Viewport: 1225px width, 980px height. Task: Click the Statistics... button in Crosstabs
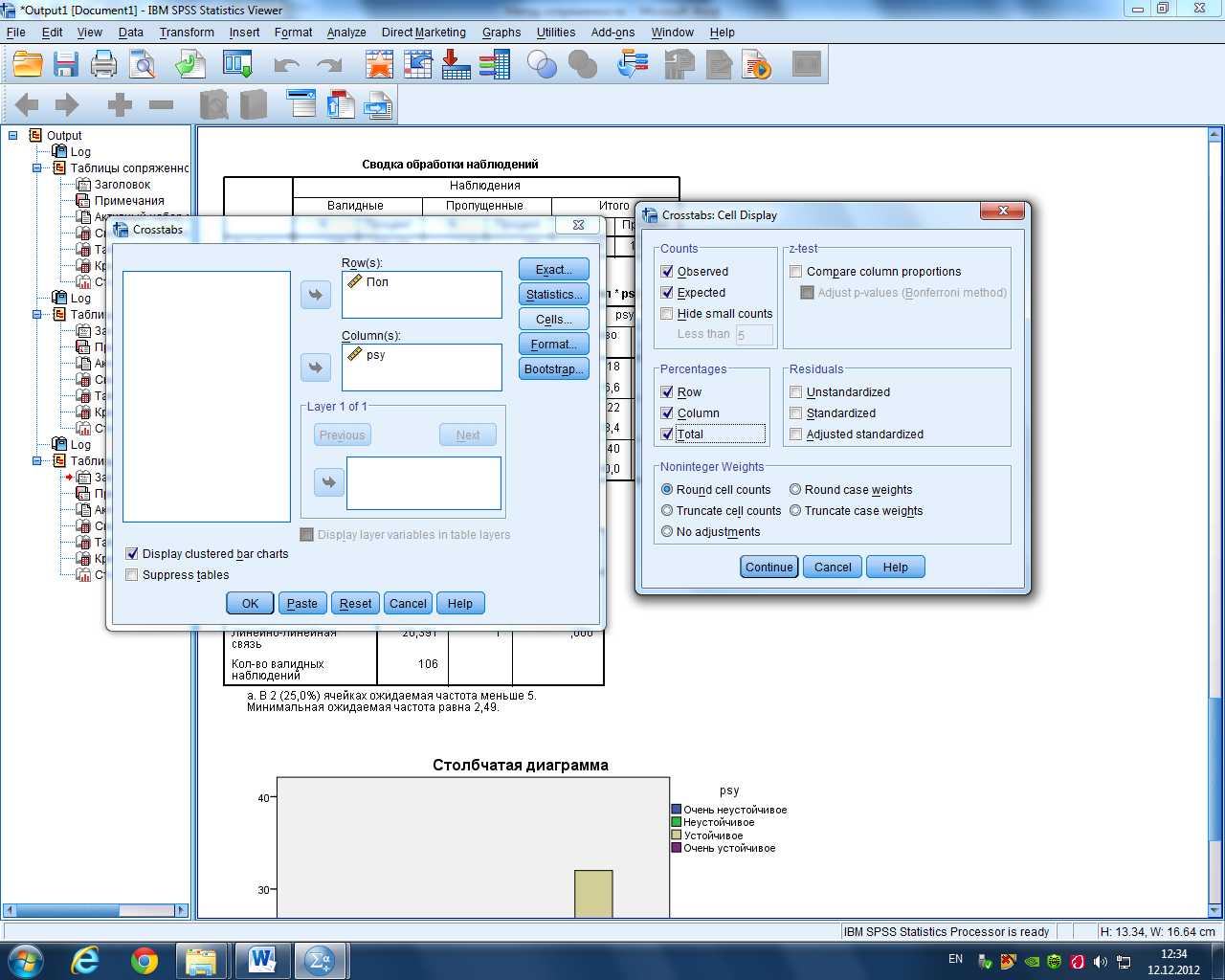click(554, 295)
